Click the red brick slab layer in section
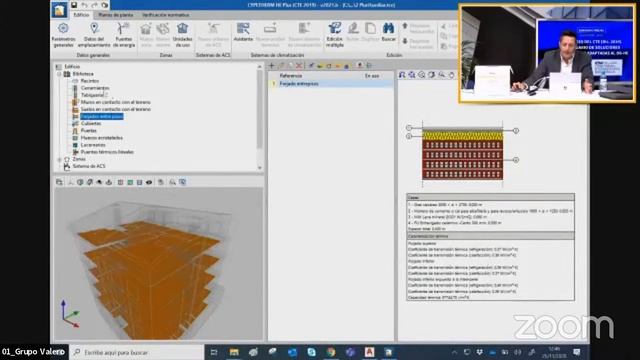The width and height of the screenshot is (640, 360). click(x=462, y=160)
